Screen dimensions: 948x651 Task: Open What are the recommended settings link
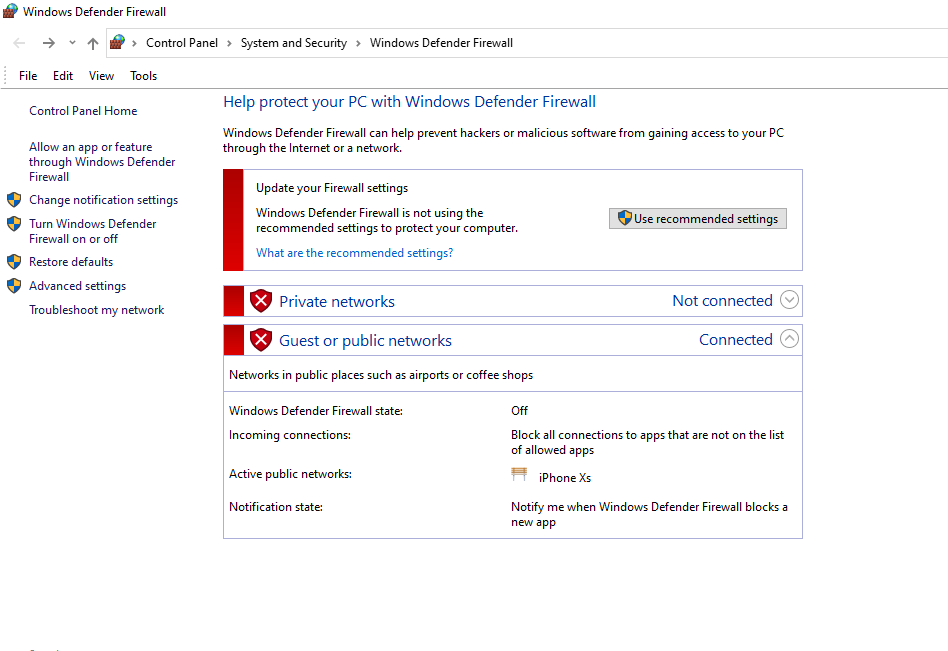354,253
